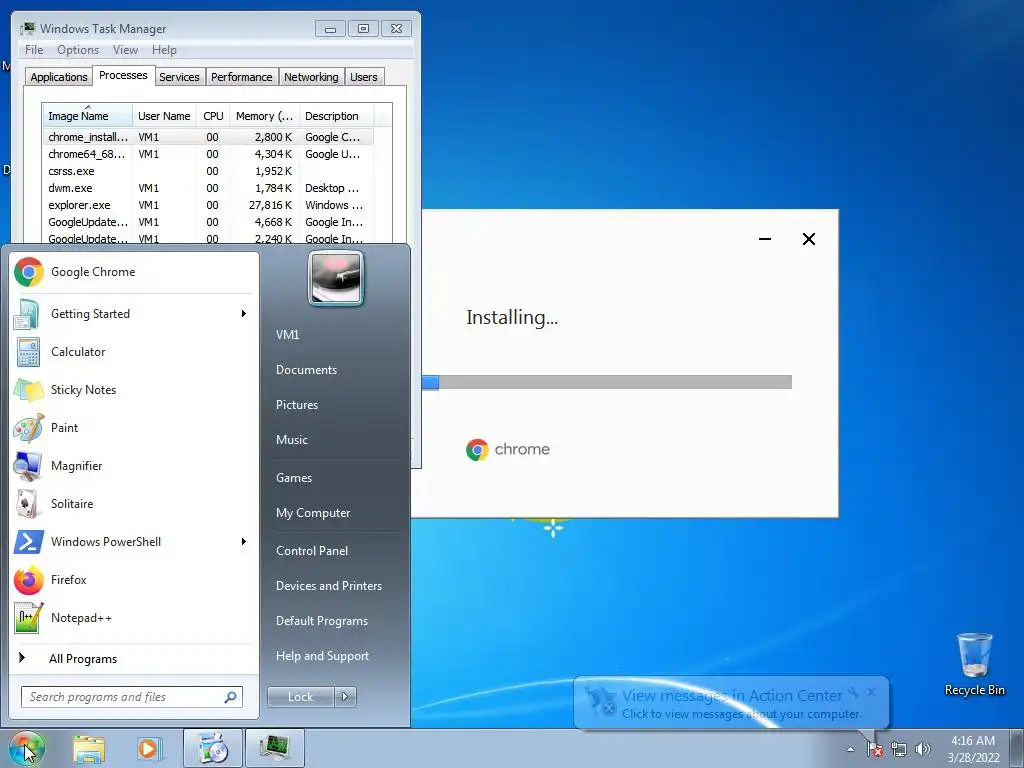Switch to Networking tab
The height and width of the screenshot is (768, 1024).
tap(311, 77)
